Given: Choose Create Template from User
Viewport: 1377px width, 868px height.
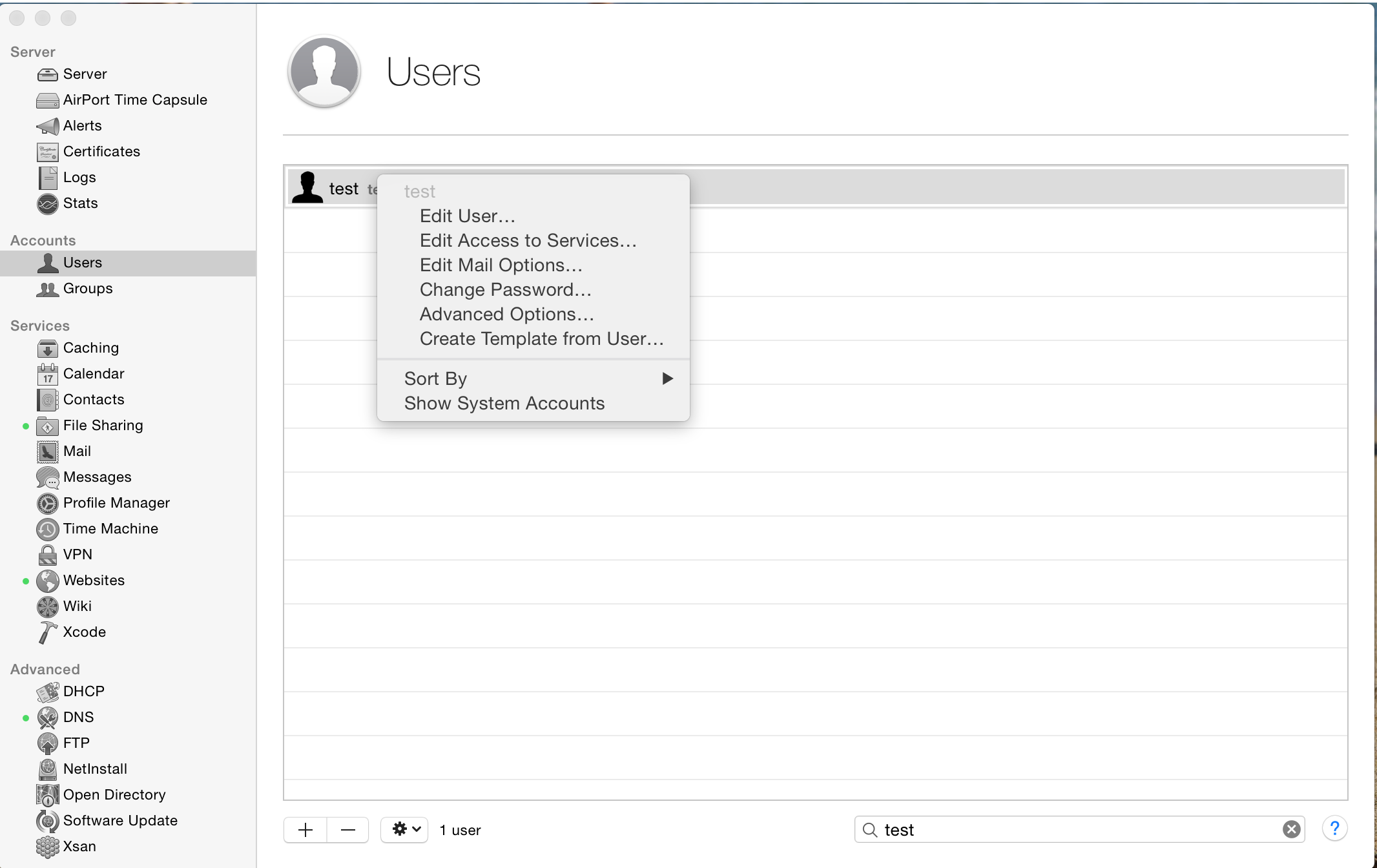Looking at the screenshot, I should point(541,338).
